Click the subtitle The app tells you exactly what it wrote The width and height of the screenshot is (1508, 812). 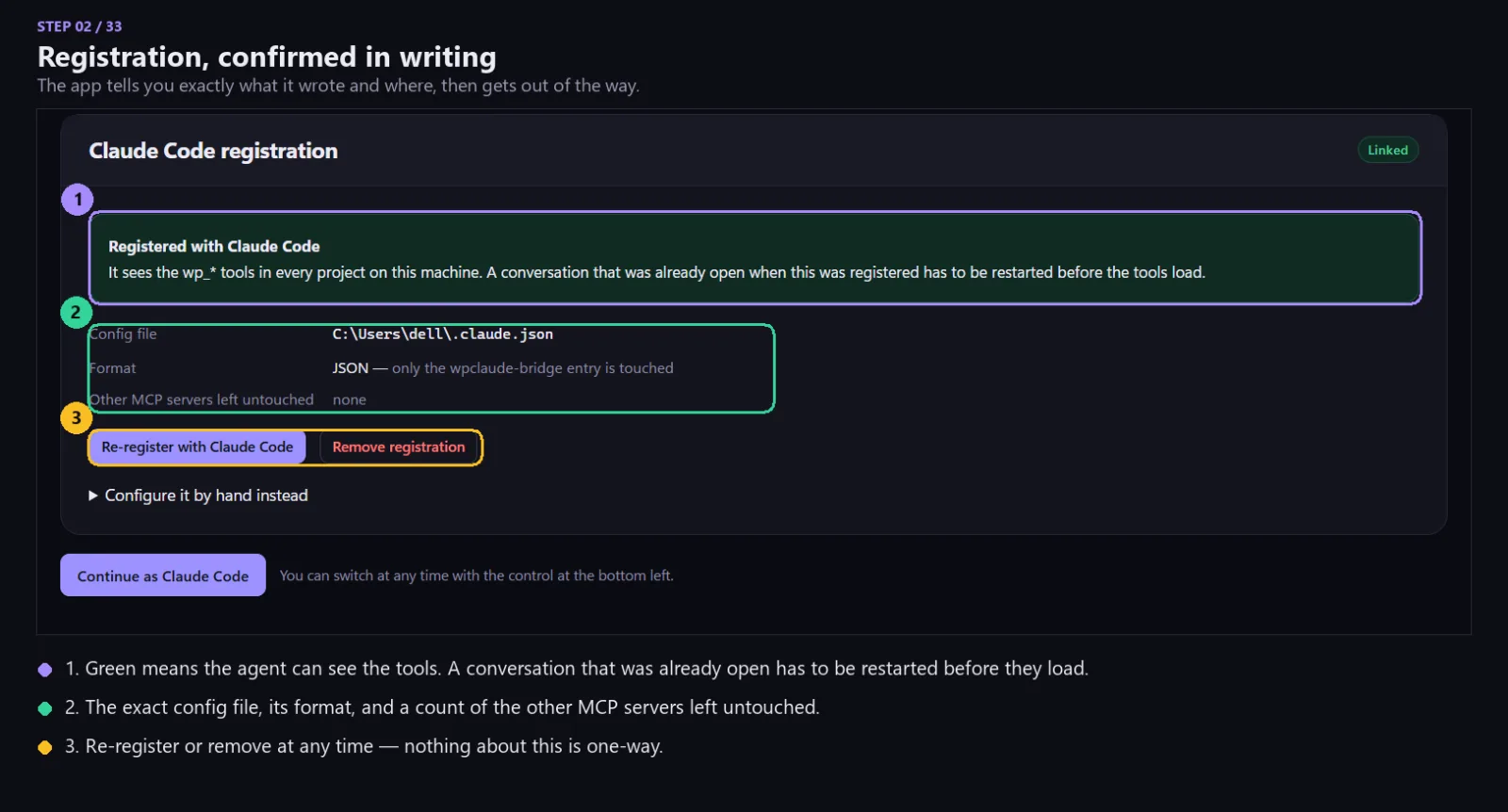tap(338, 86)
